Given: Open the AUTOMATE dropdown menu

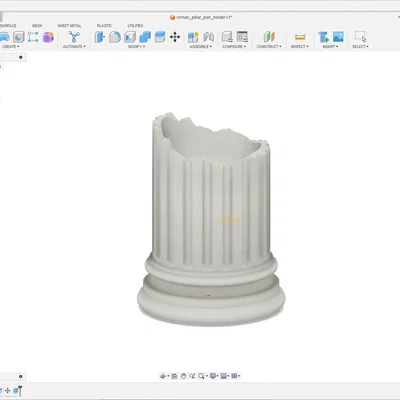Looking at the screenshot, I should 74,47.
